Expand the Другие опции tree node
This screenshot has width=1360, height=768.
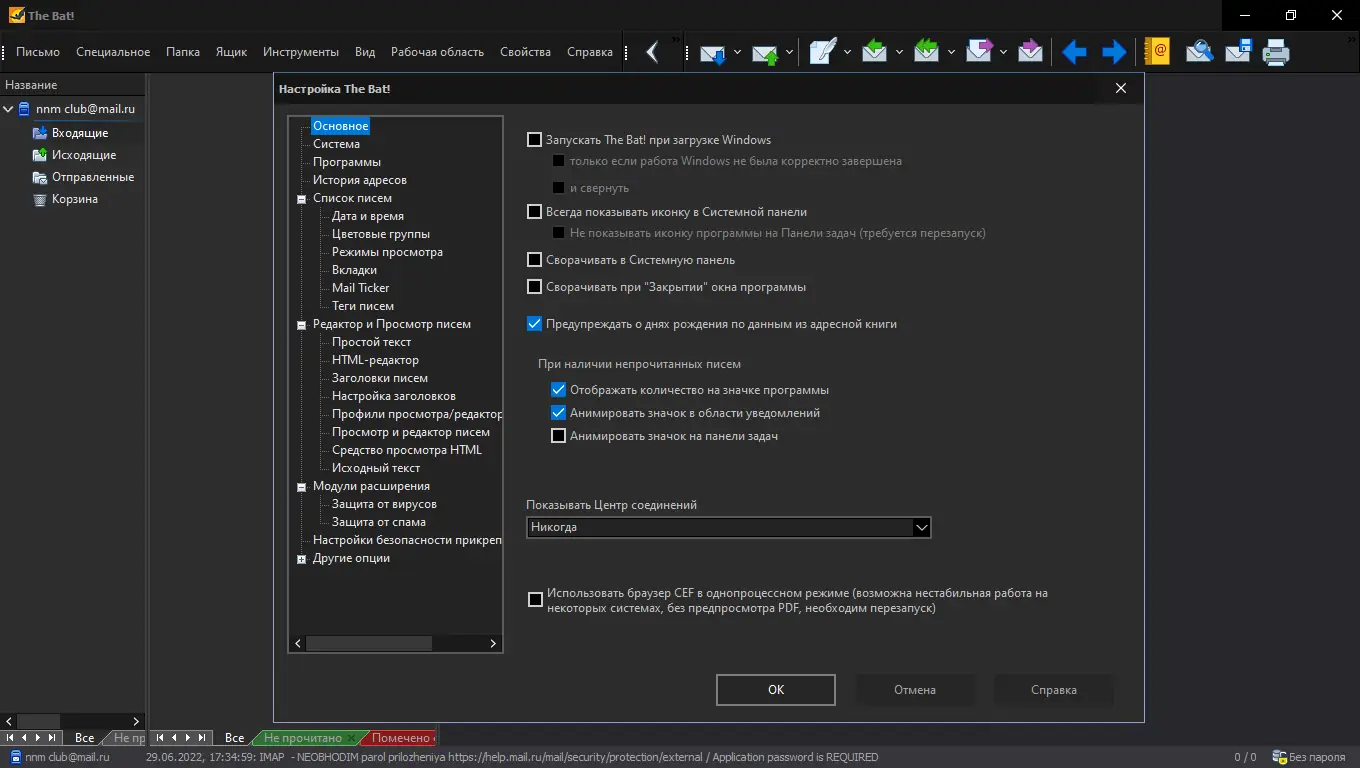pos(301,559)
